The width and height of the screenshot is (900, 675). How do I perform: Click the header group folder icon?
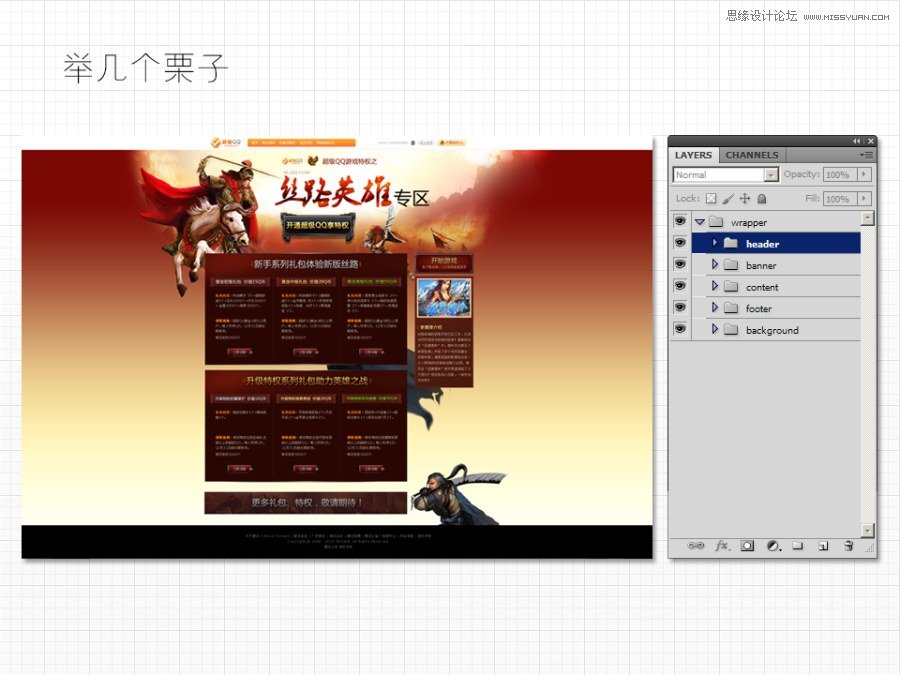tap(731, 243)
